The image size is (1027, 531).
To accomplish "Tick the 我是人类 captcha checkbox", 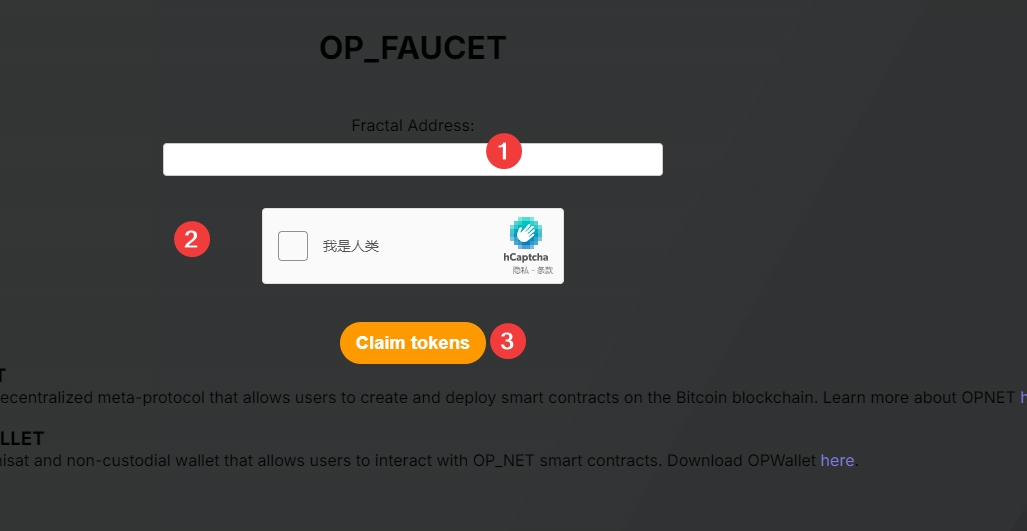I will (293, 246).
